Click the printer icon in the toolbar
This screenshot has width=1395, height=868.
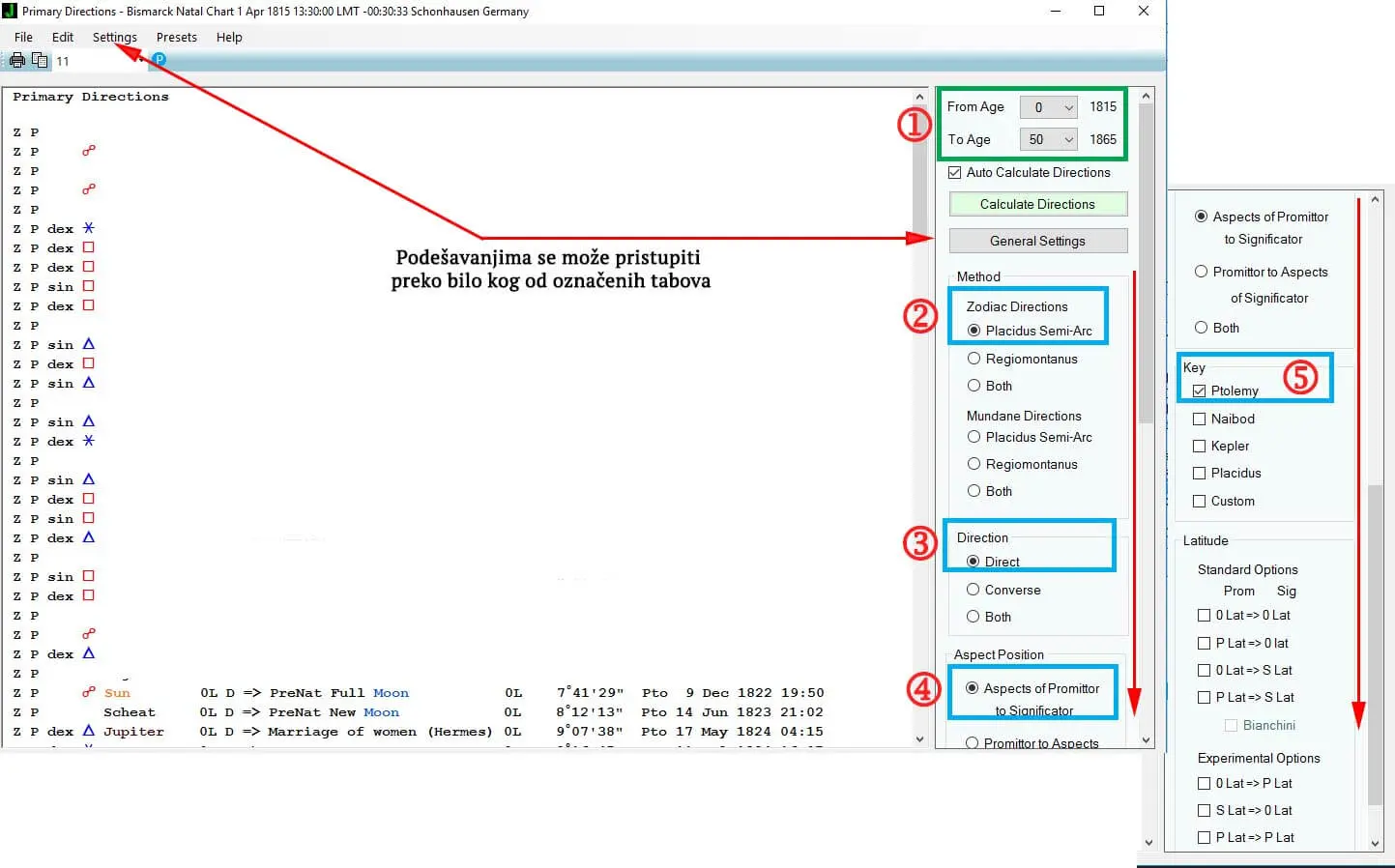pyautogui.click(x=17, y=61)
